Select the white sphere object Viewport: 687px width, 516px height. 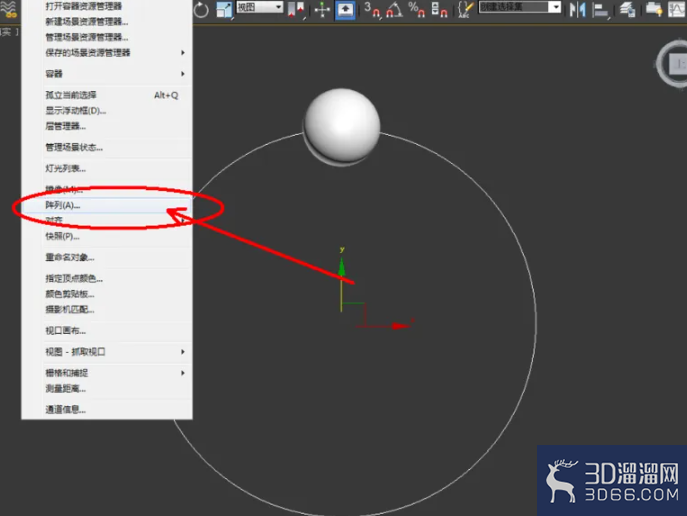click(342, 125)
